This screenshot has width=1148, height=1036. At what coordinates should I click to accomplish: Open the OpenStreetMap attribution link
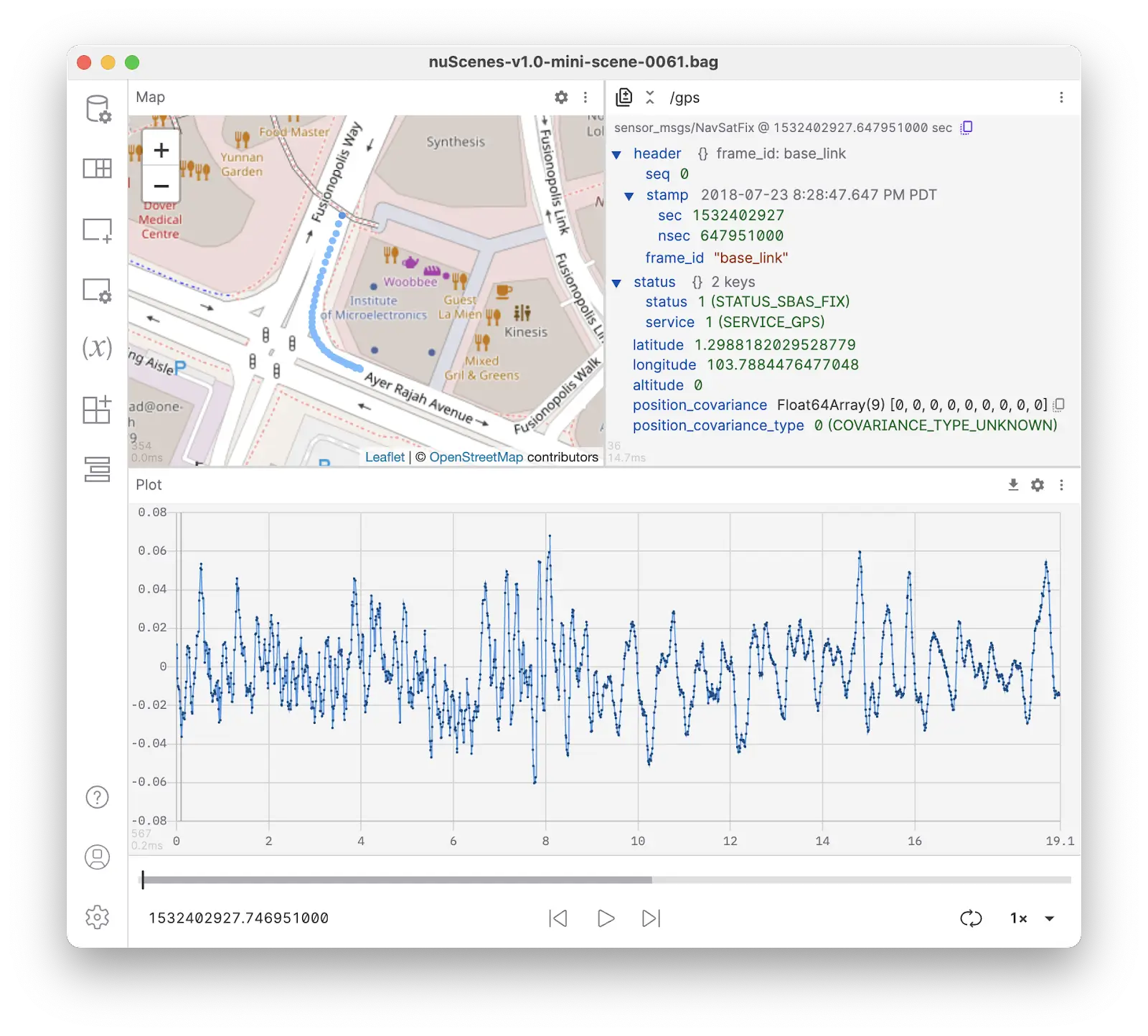pyautogui.click(x=476, y=457)
